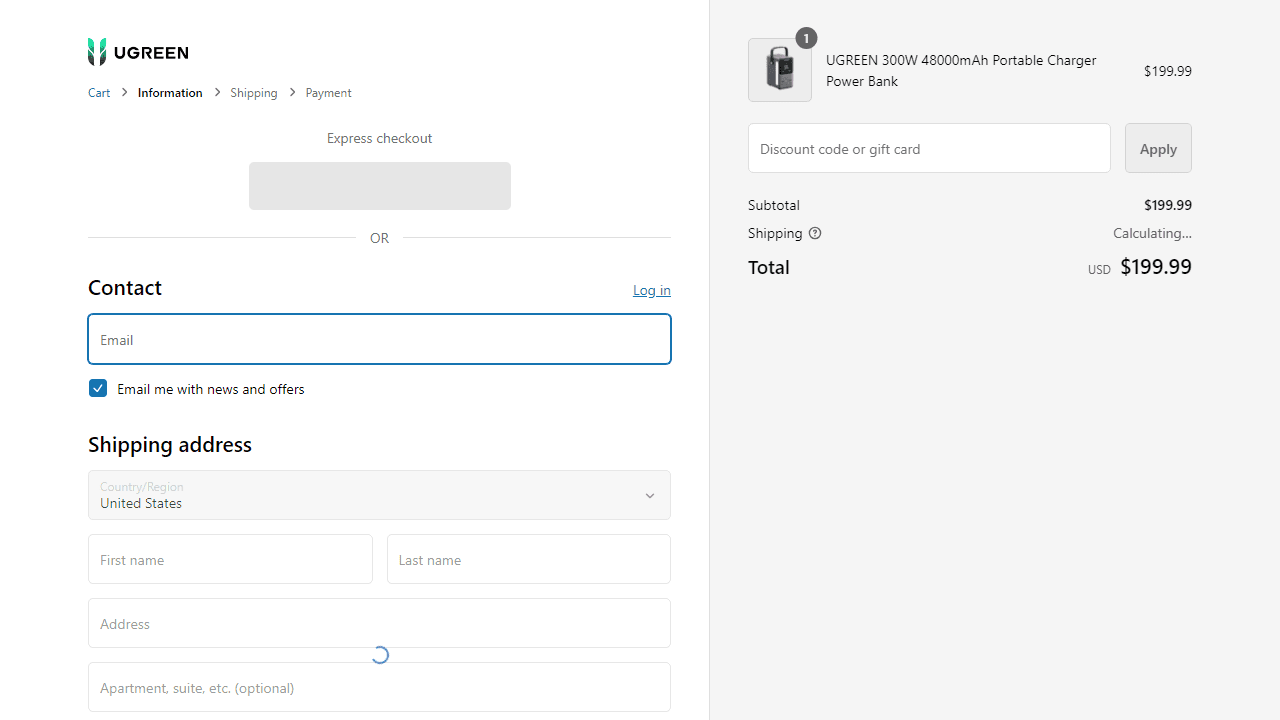
Task: Click the Last name field
Action: (x=529, y=559)
